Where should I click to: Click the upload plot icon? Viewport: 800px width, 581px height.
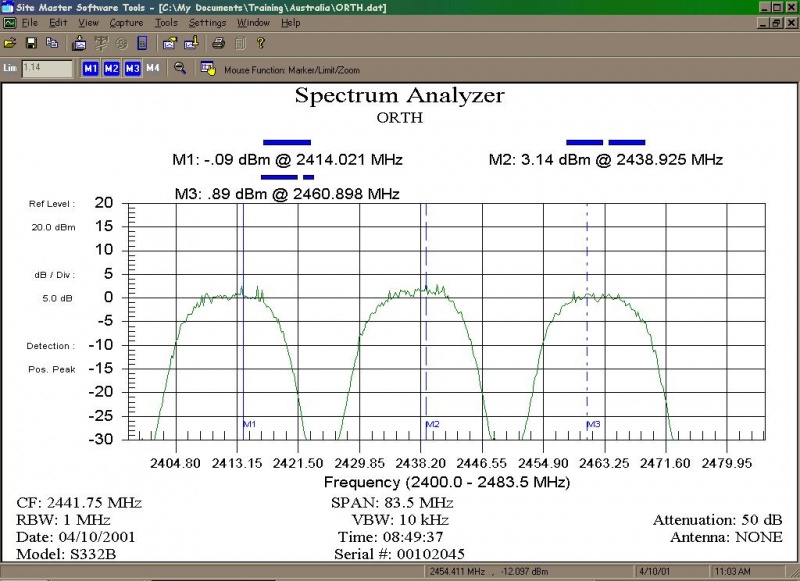click(192, 43)
